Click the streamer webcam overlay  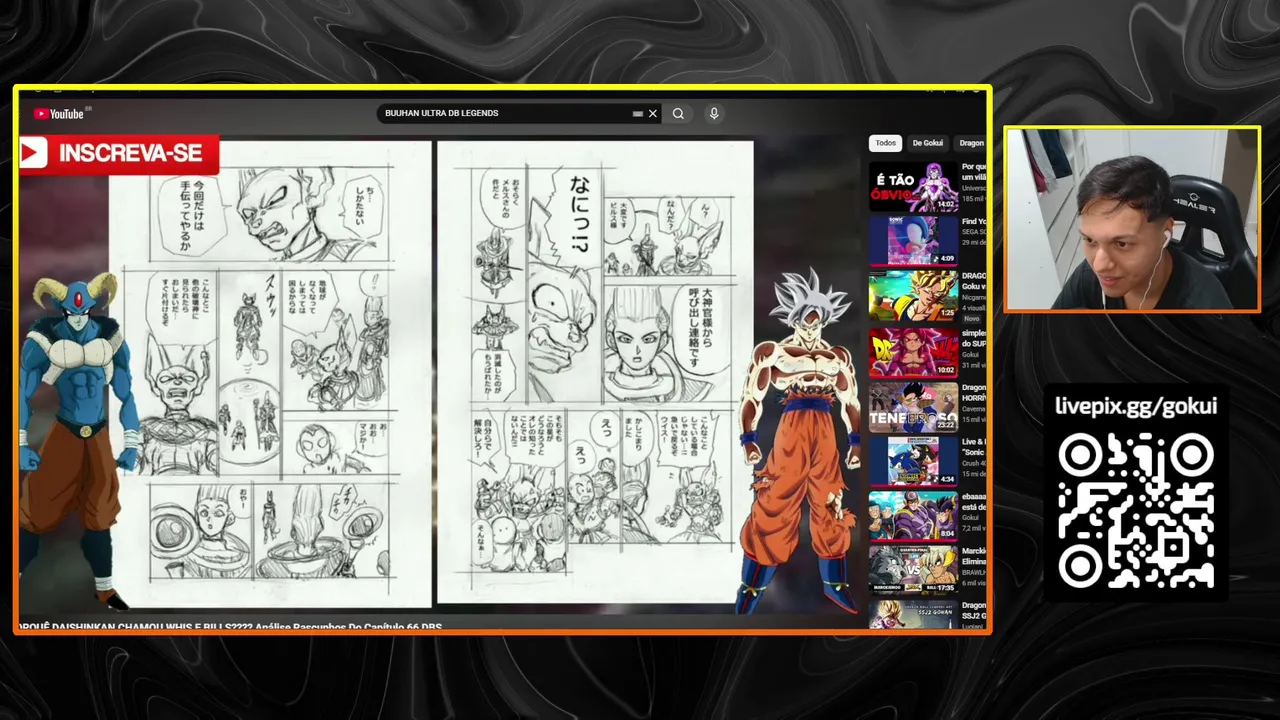tap(1131, 219)
